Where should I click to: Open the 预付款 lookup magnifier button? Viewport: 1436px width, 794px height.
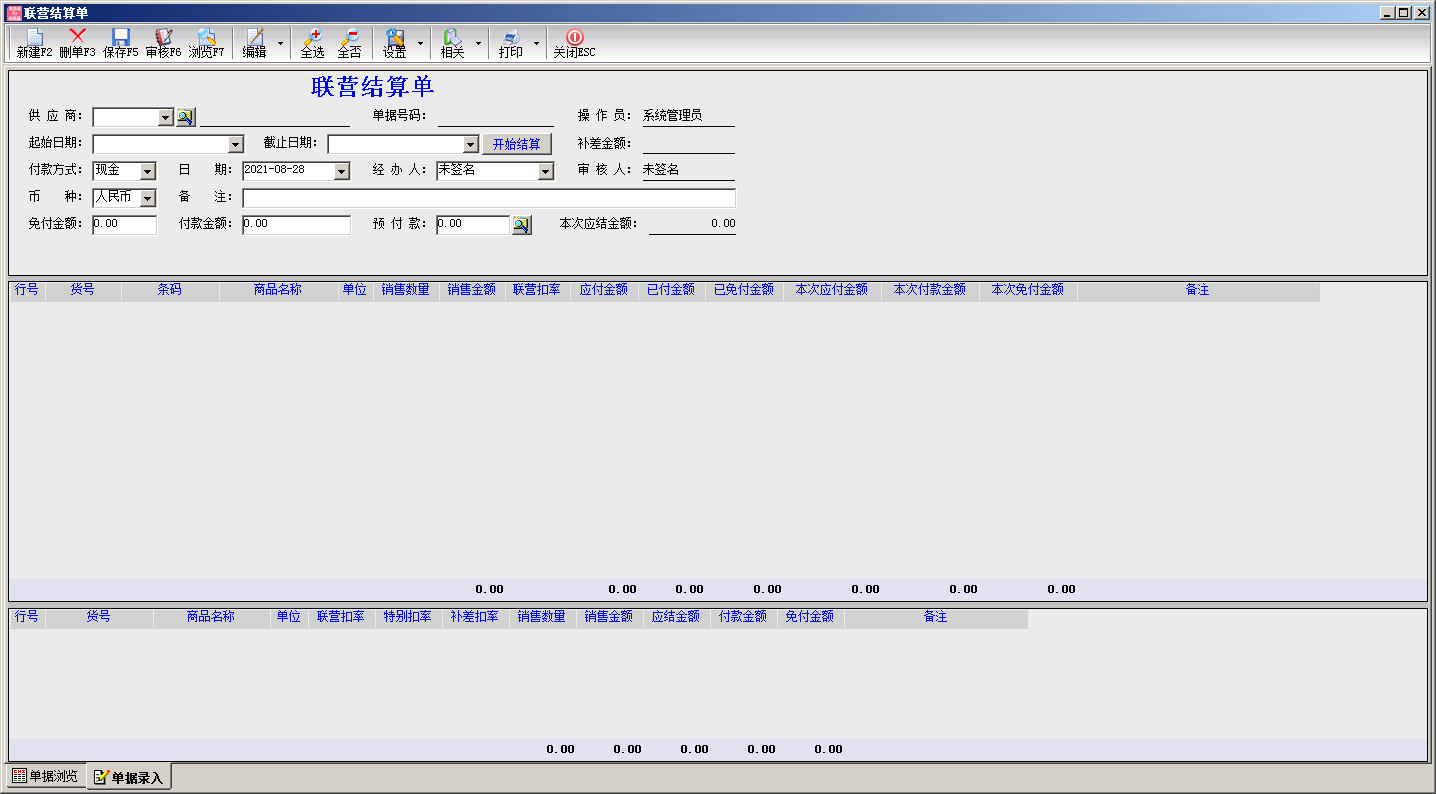click(x=521, y=225)
